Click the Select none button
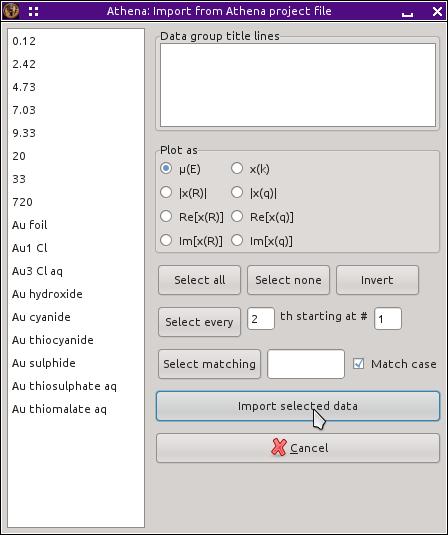This screenshot has width=448, height=535. point(288,280)
